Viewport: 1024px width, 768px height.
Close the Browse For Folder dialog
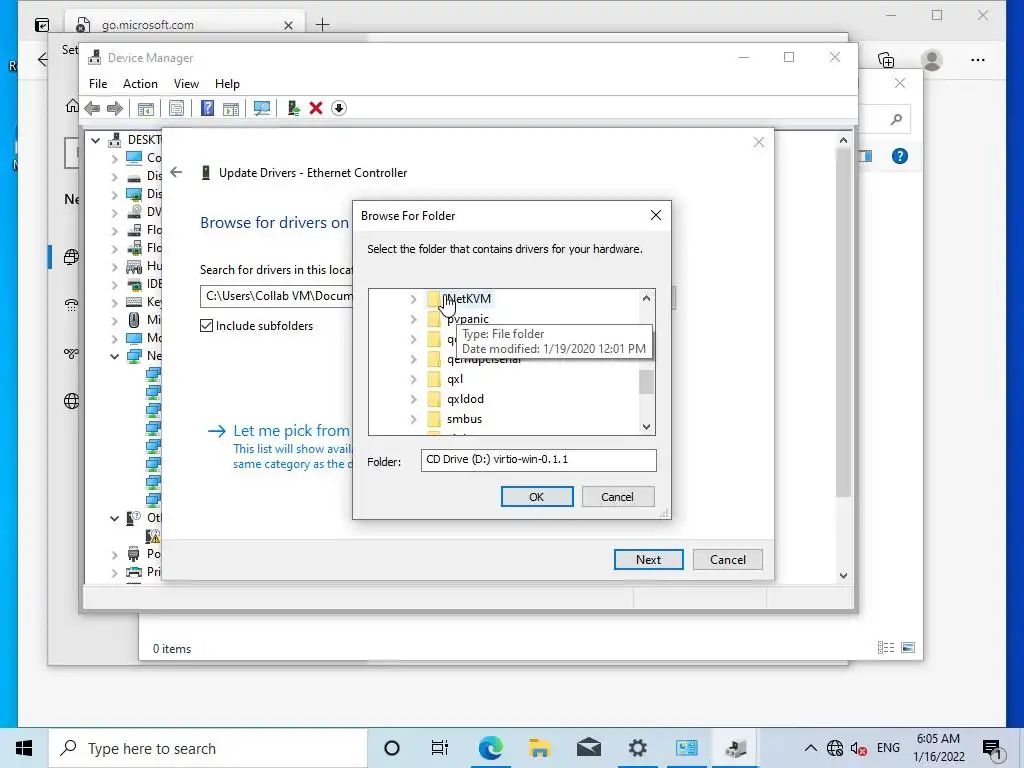click(x=656, y=216)
